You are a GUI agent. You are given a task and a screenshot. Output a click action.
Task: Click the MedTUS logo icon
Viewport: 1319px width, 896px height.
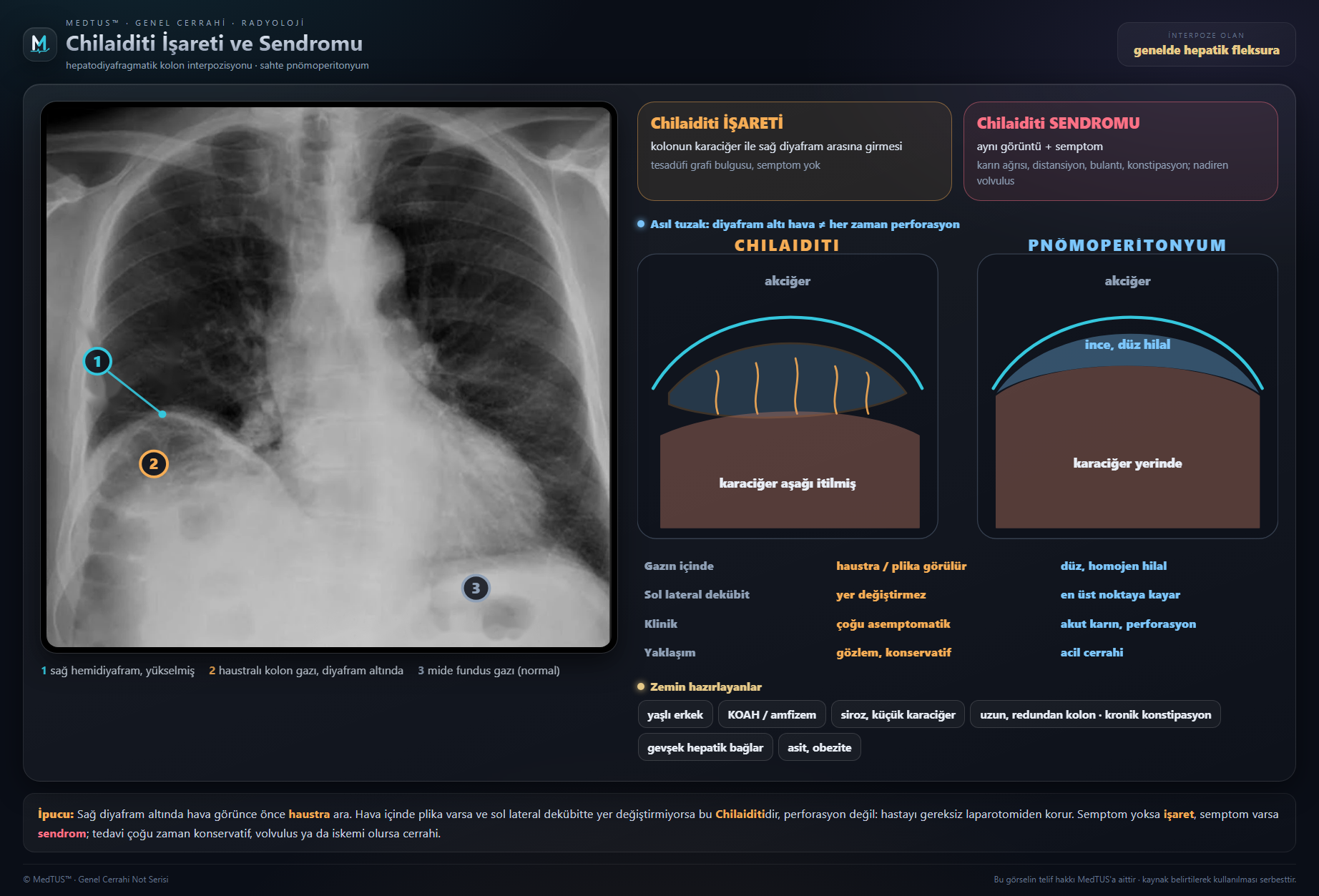click(40, 44)
